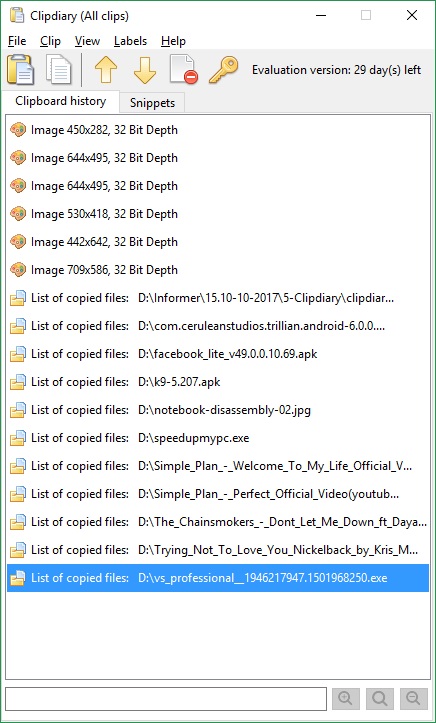Click in the search text field

[166, 699]
